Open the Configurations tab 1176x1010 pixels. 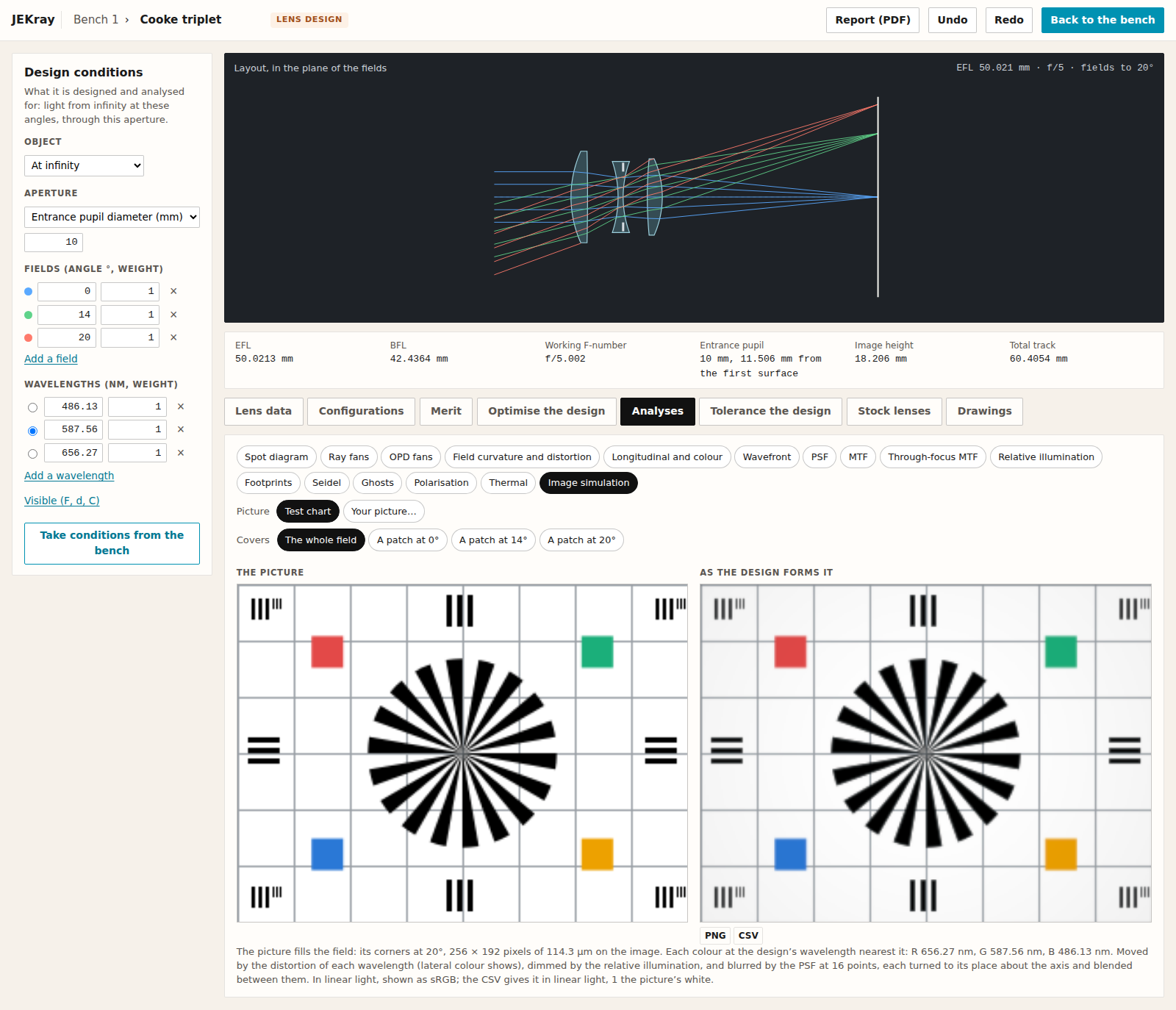(x=361, y=411)
